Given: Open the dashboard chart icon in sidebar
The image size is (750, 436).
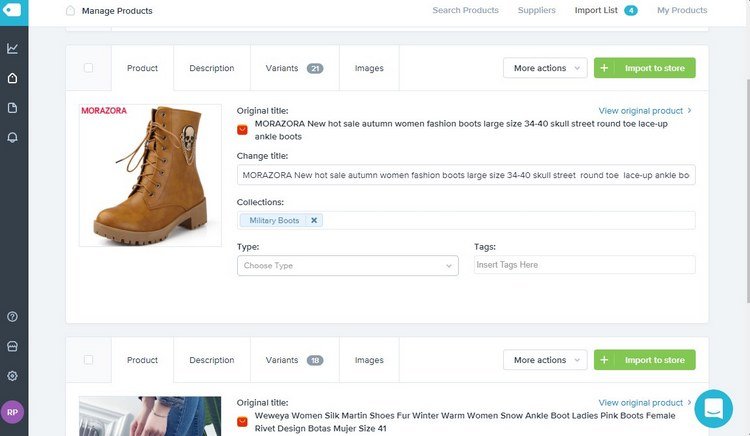Looking at the screenshot, I should click(12, 48).
